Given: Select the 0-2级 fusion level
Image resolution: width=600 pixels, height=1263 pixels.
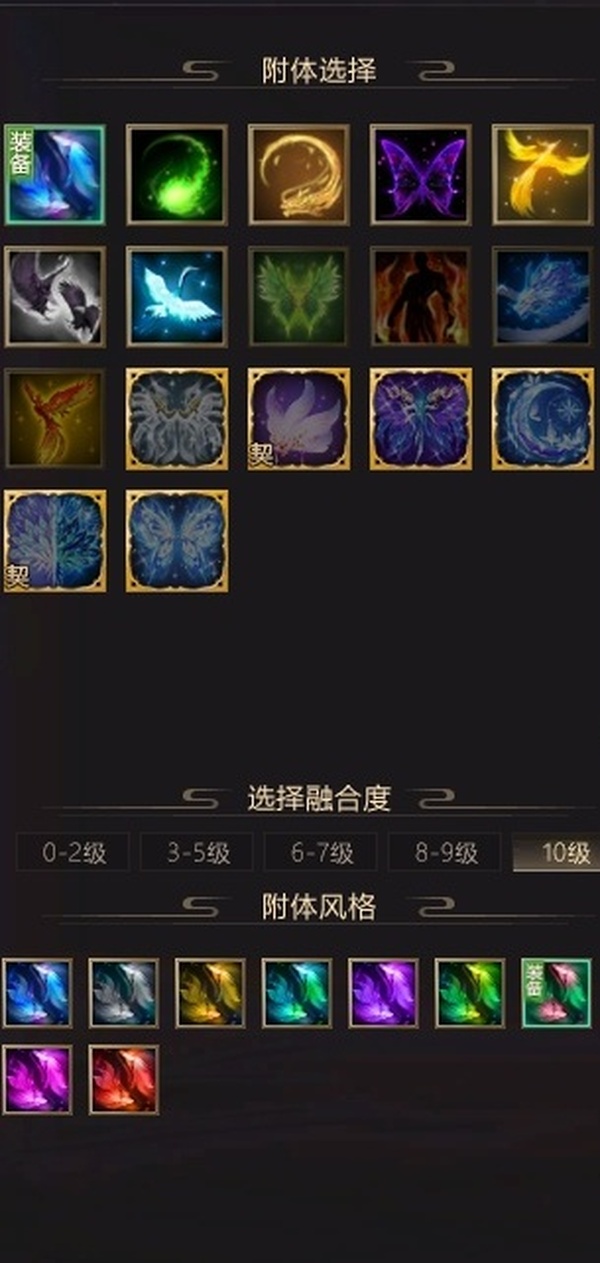Looking at the screenshot, I should [73, 853].
